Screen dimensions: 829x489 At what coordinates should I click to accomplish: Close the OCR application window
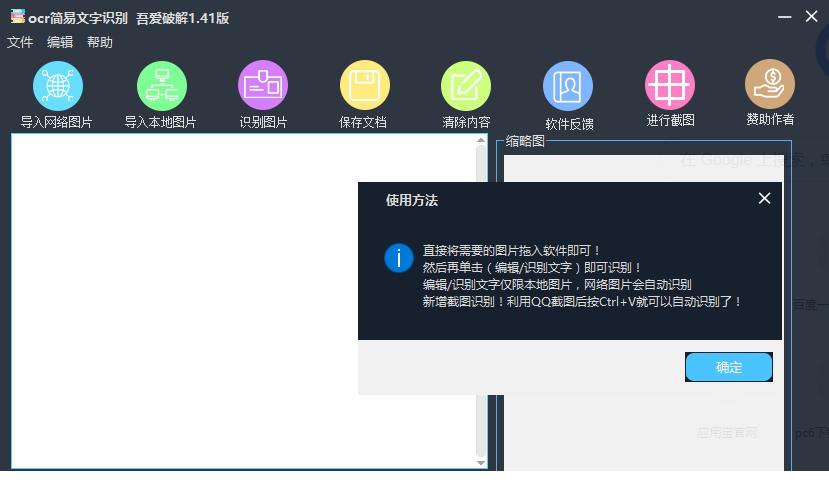click(x=812, y=16)
